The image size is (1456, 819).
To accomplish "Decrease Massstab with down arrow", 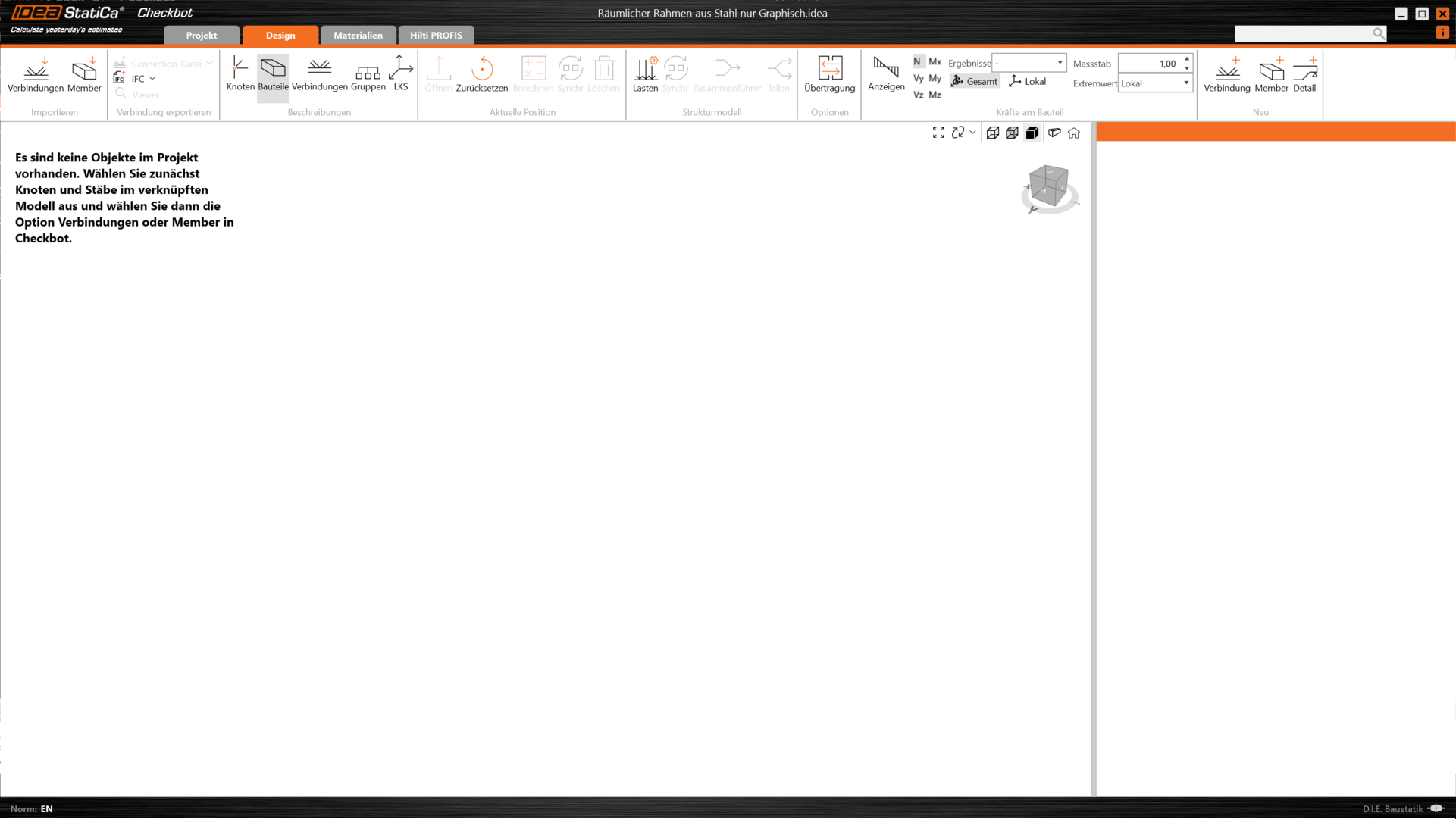I will [x=1187, y=68].
